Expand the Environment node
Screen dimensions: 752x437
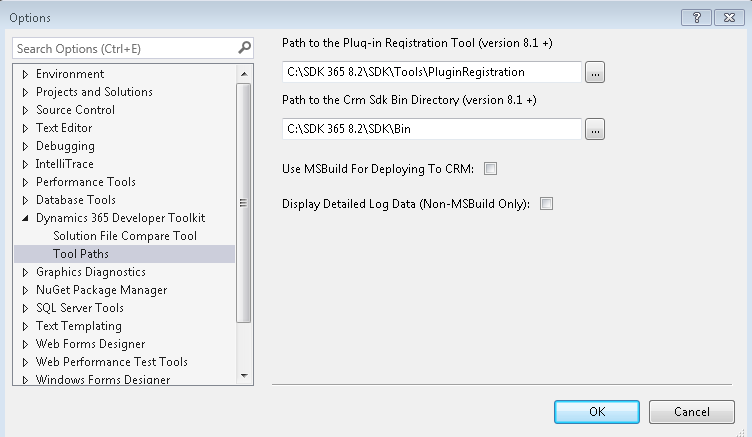click(x=26, y=74)
